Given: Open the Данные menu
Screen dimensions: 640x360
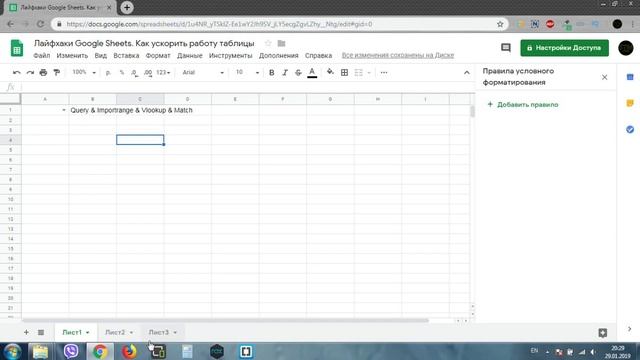Looking at the screenshot, I should click(x=189, y=56).
